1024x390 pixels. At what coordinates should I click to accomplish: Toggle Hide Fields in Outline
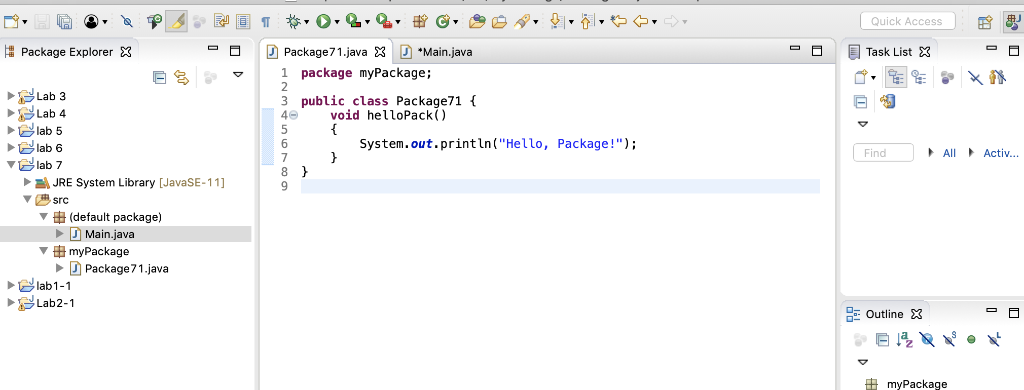[x=927, y=340]
